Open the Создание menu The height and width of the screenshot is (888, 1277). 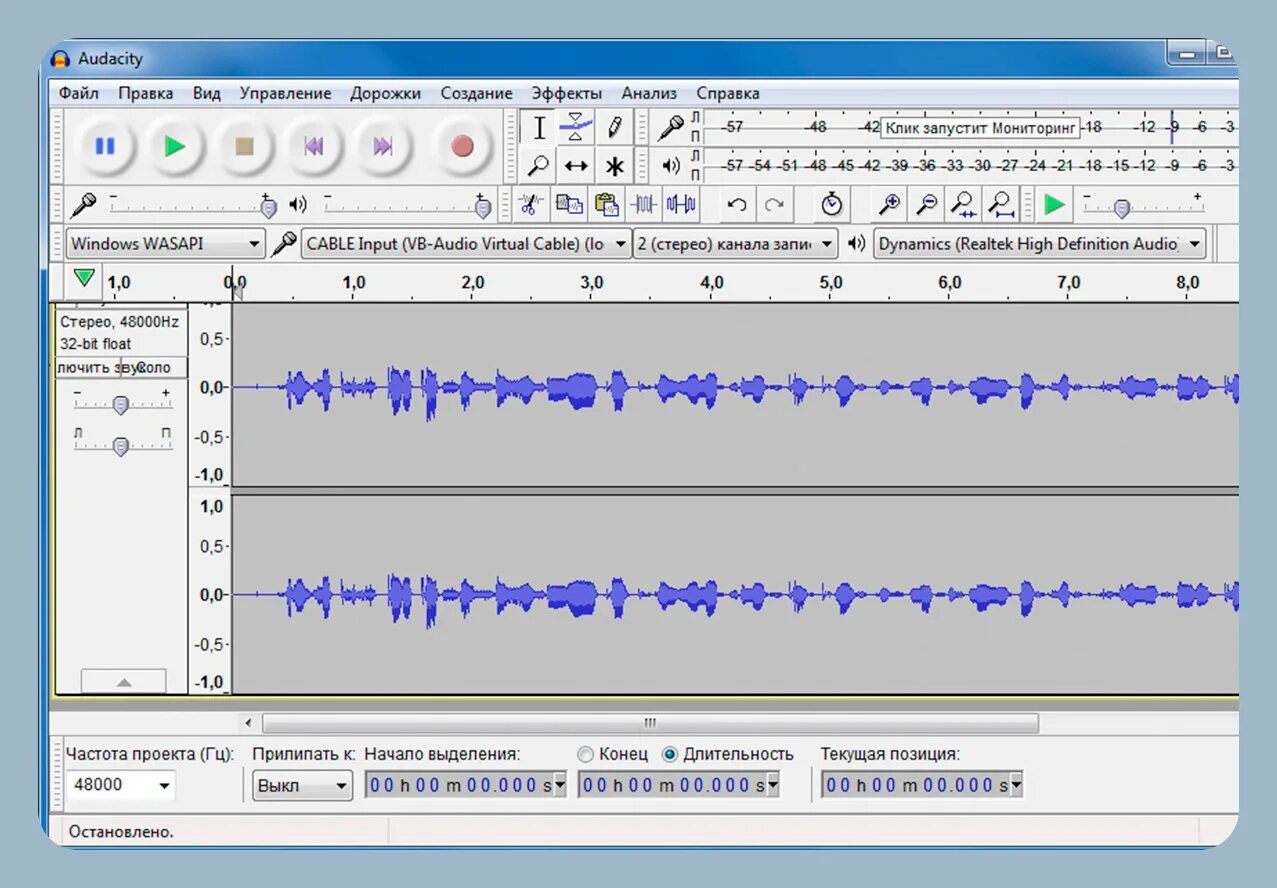(476, 93)
